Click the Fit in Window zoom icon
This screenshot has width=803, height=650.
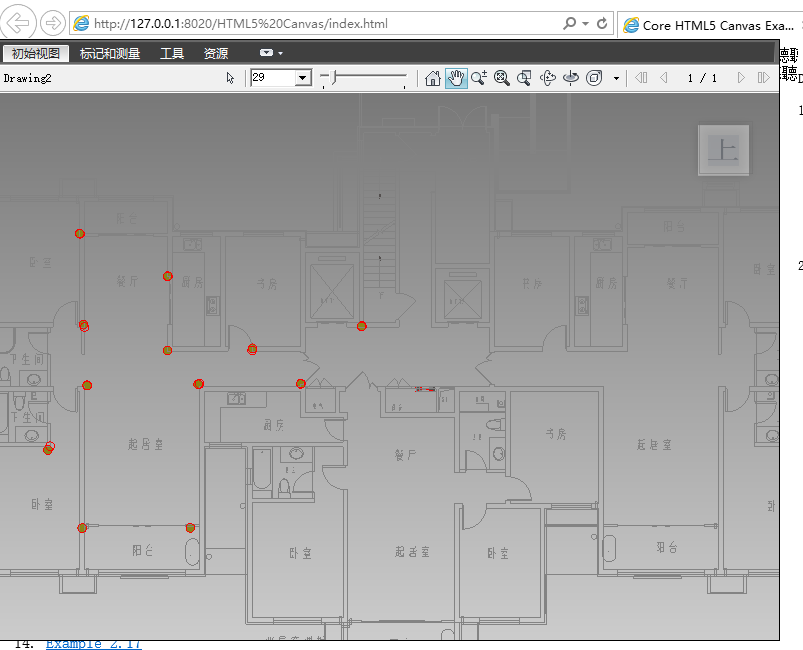coord(502,78)
